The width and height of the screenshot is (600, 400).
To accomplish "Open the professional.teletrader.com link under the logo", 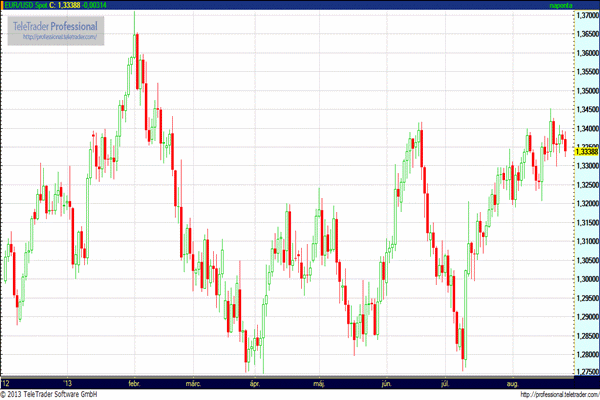I will click(58, 37).
